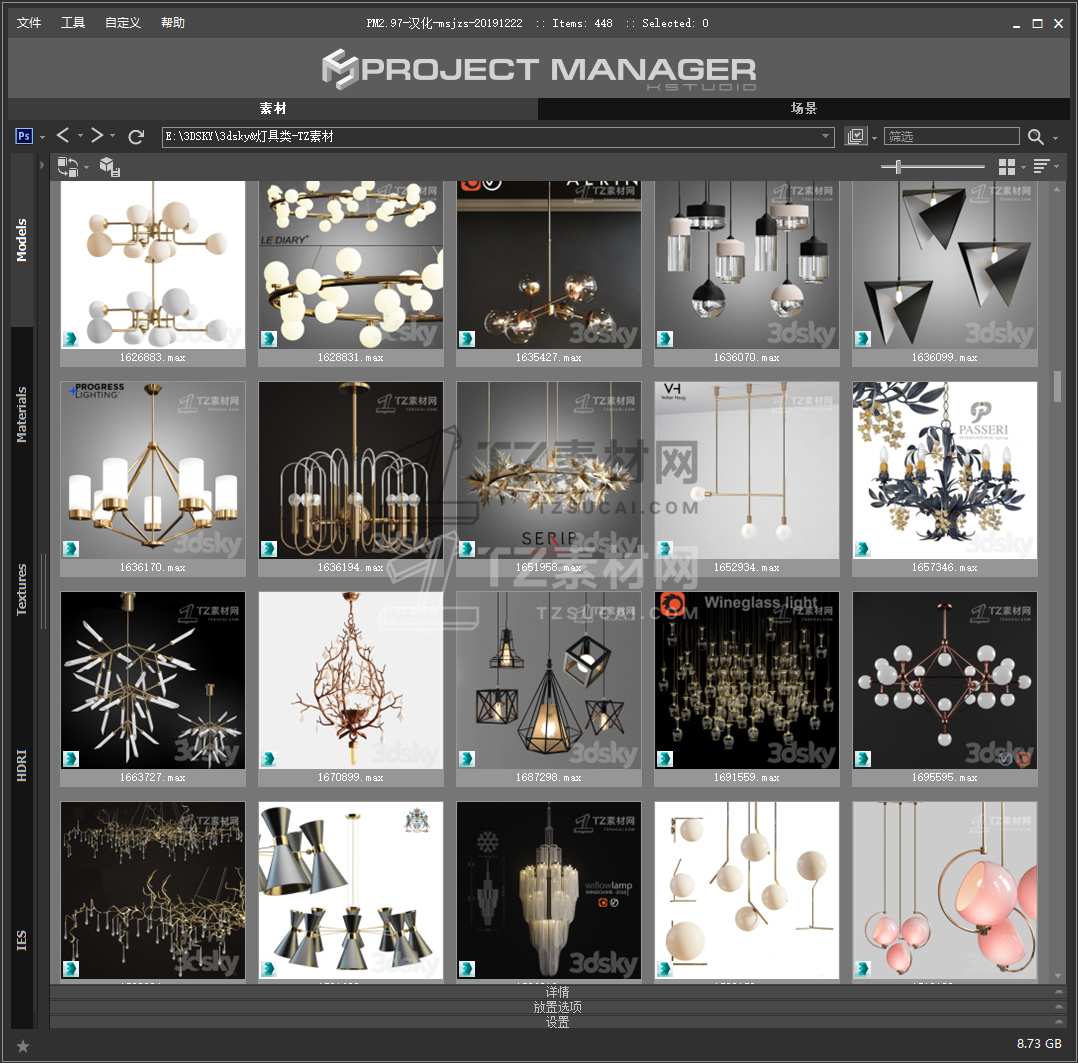Image resolution: width=1078 pixels, height=1063 pixels.
Task: Select the 1691559.max Wineglass light thumbnail
Action: (747, 680)
